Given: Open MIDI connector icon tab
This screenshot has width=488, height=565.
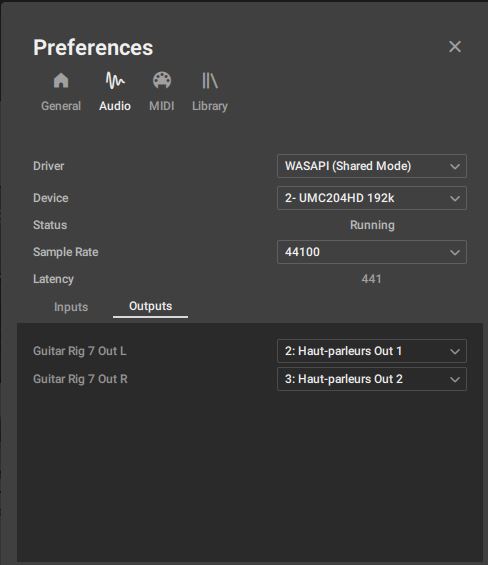Looking at the screenshot, I should pyautogui.click(x=162, y=80).
